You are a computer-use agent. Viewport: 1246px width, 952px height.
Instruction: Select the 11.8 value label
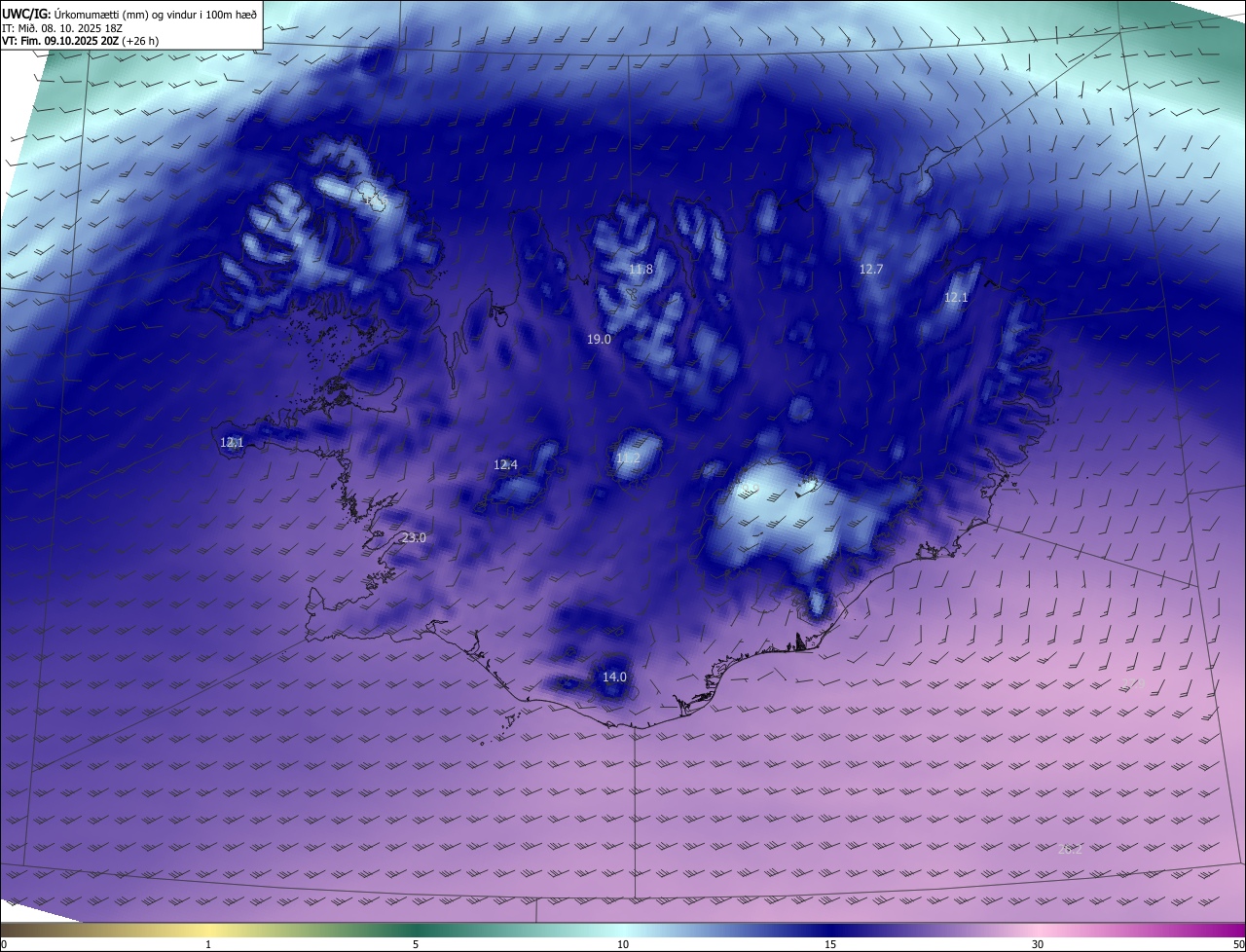(641, 270)
